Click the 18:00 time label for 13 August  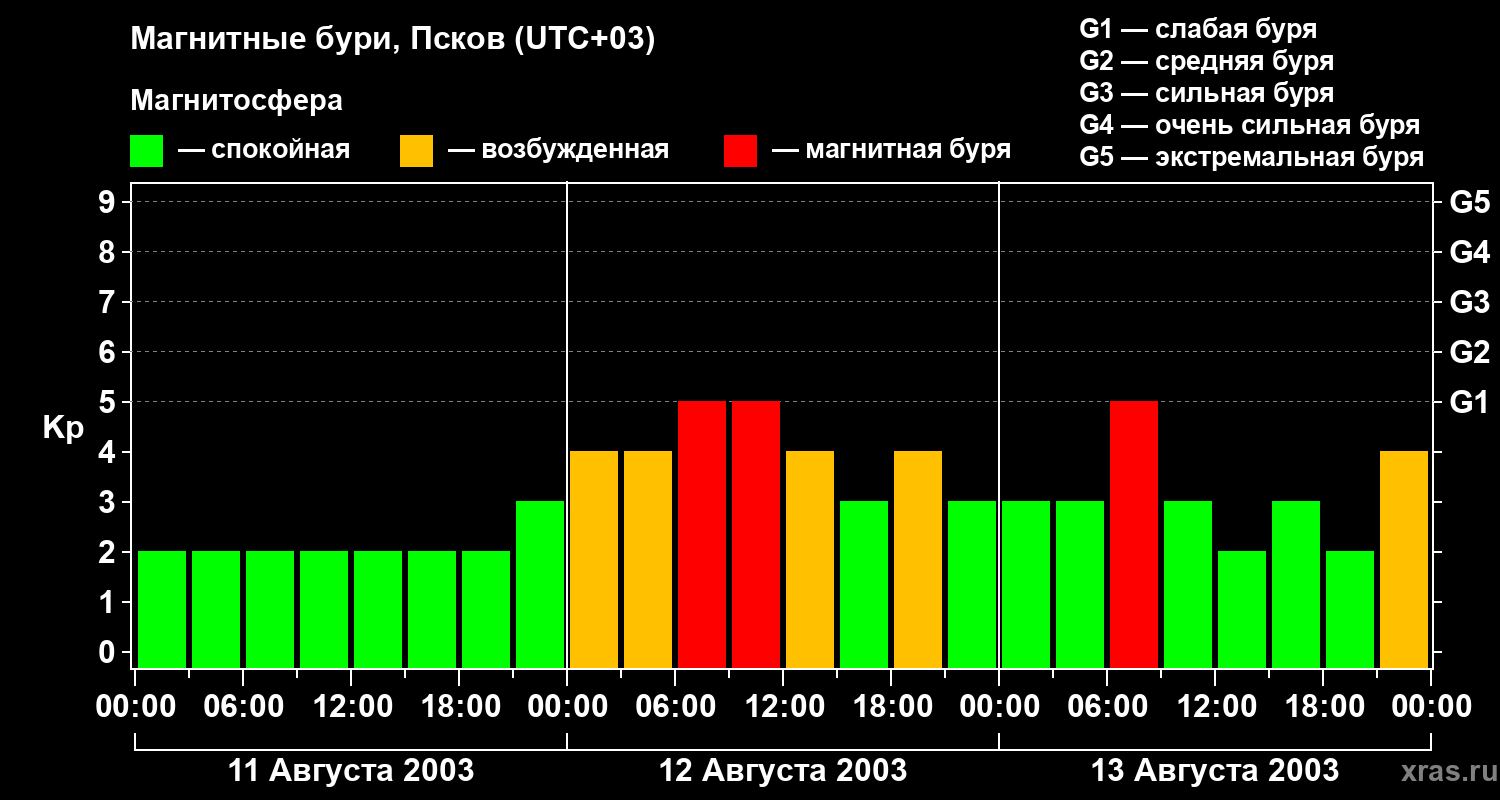1323,707
